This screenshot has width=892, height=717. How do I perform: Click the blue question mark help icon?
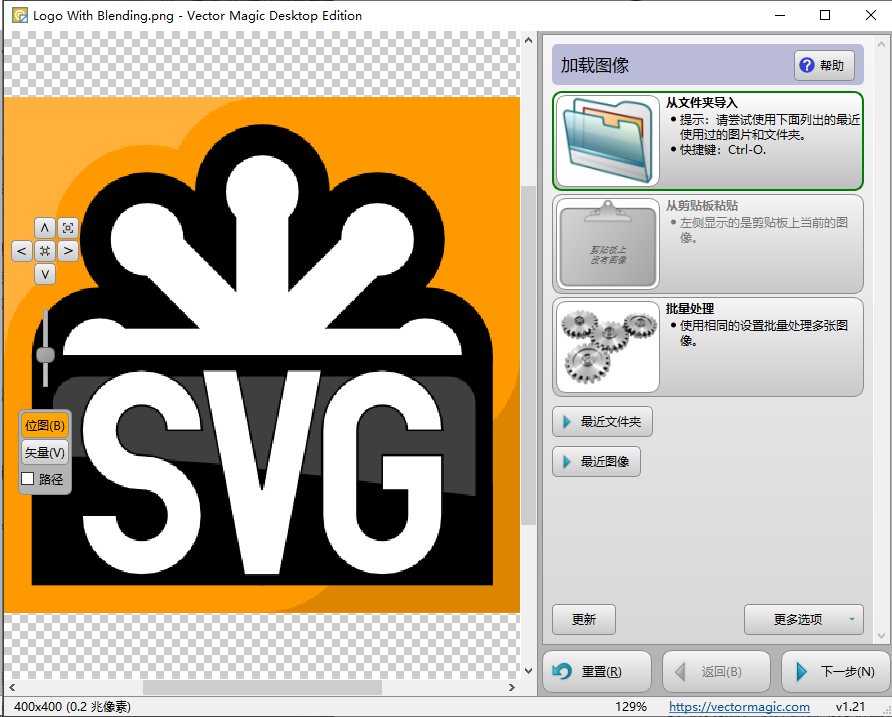coord(807,65)
